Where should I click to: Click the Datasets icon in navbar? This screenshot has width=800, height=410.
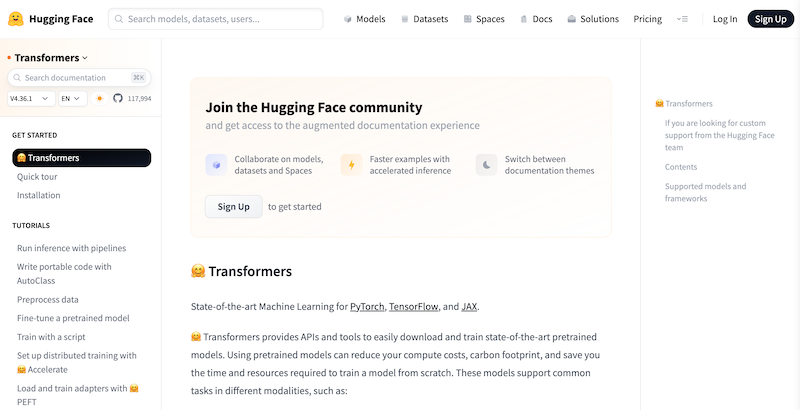[405, 19]
